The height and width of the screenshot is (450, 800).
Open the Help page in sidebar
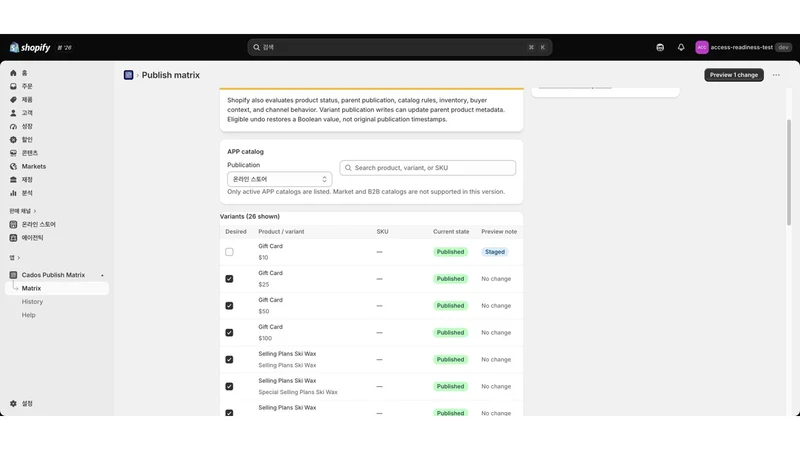click(29, 315)
